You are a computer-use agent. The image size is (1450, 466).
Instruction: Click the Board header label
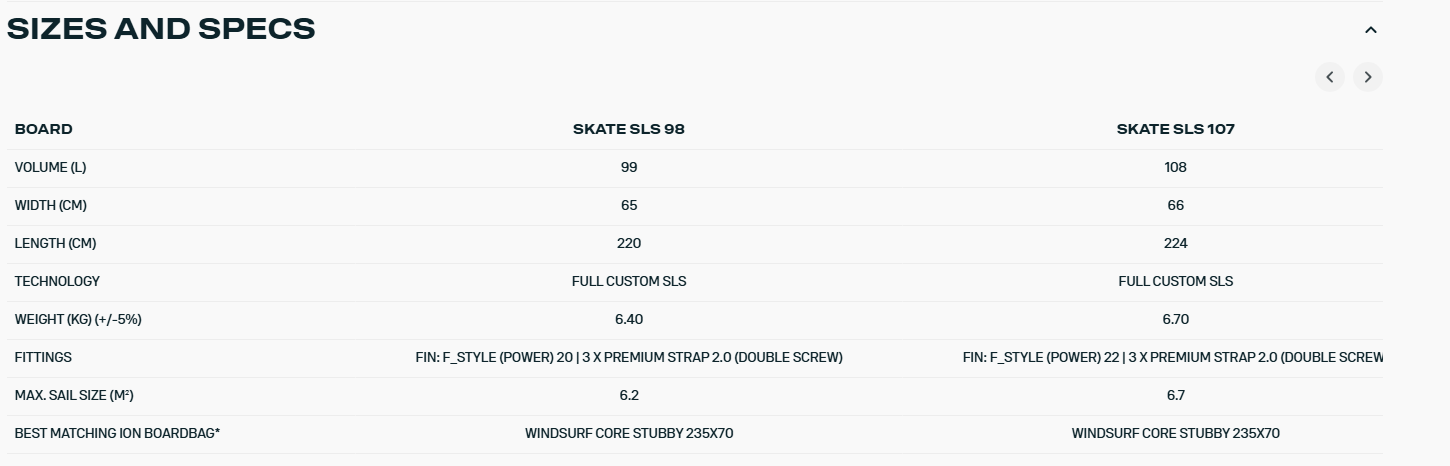pyautogui.click(x=44, y=129)
